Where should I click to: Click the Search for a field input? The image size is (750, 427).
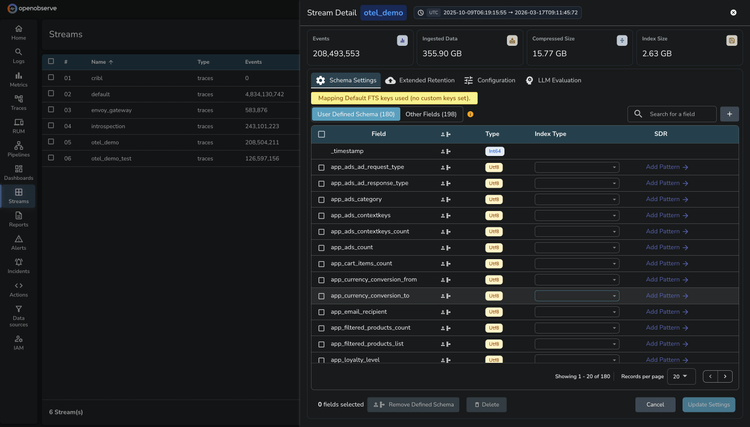pyautogui.click(x=672, y=114)
